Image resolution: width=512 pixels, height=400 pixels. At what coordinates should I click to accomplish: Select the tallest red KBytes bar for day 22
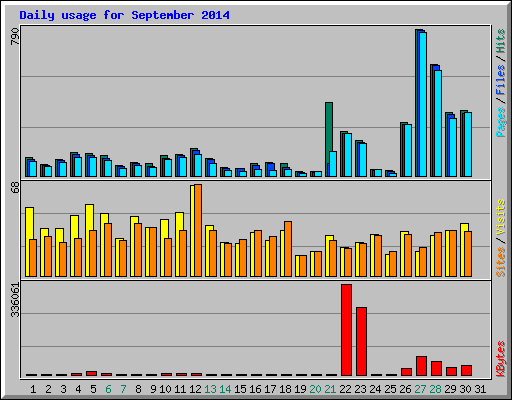pos(346,330)
